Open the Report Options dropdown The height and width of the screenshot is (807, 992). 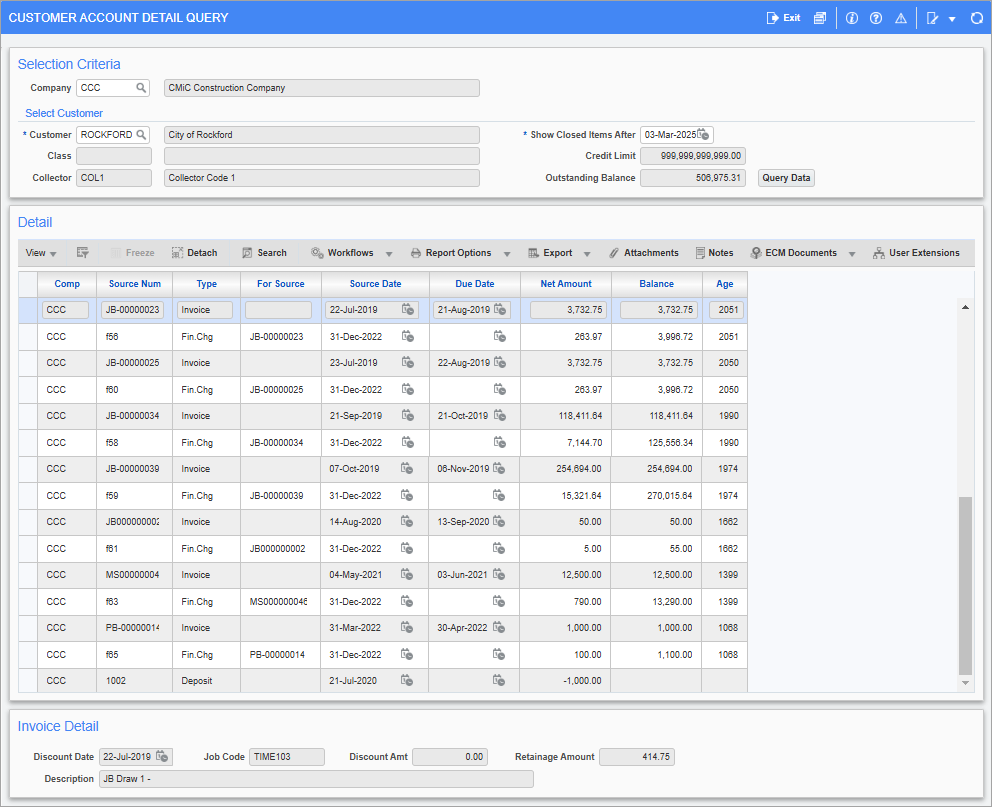click(x=460, y=252)
